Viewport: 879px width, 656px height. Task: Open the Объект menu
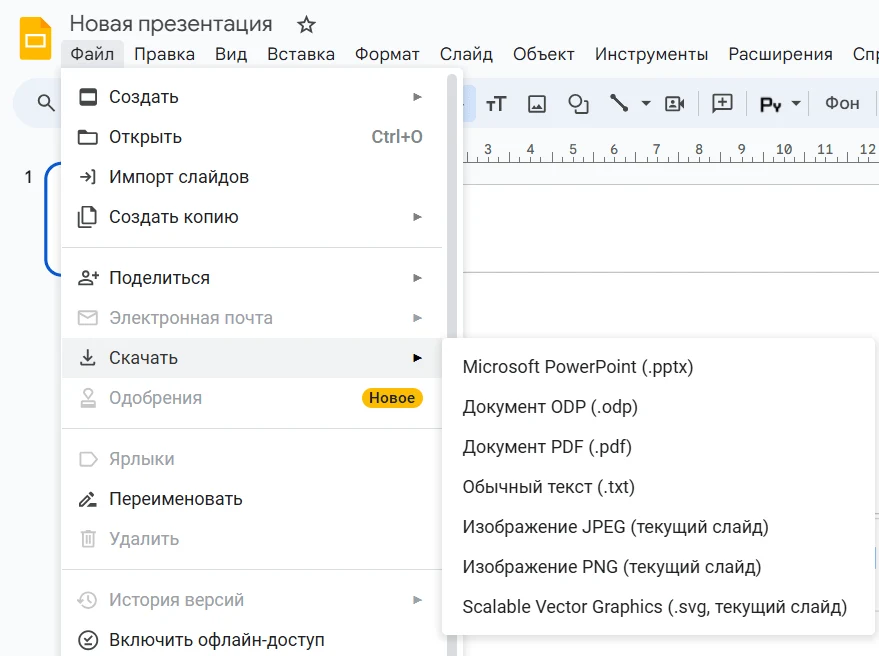point(544,54)
